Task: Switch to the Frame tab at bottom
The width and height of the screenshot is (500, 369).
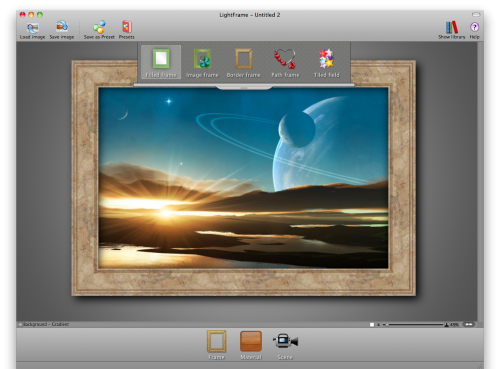Action: click(x=217, y=345)
